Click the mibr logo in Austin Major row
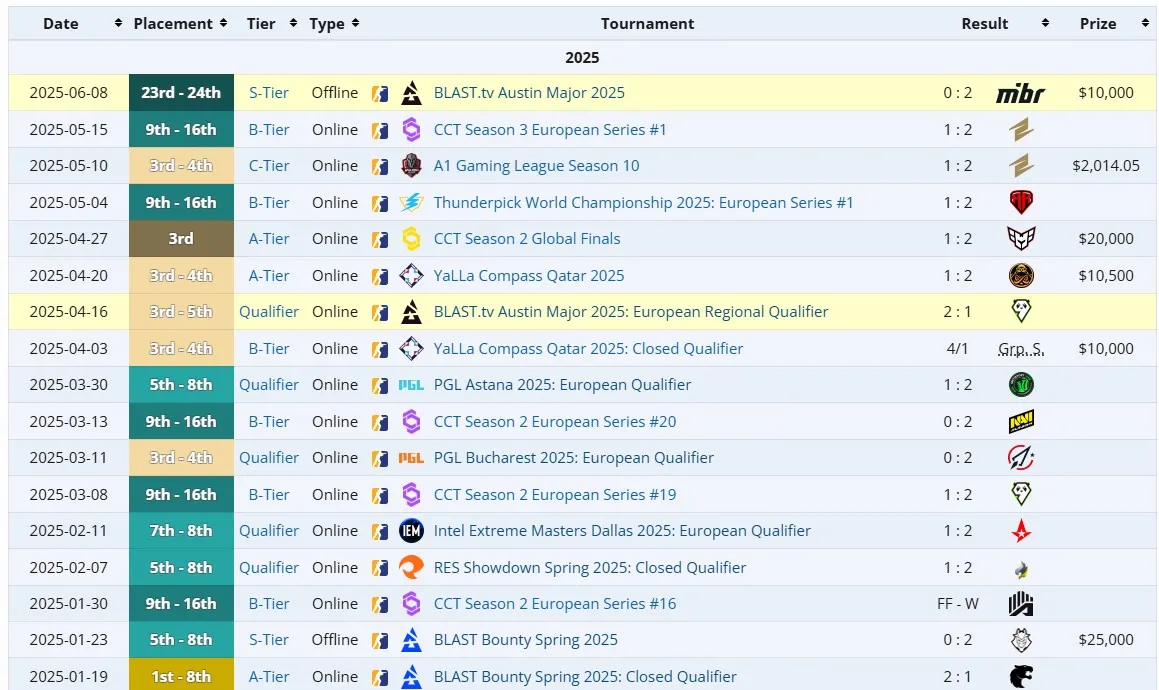Viewport: 1159px width, 690px height. coord(1020,93)
